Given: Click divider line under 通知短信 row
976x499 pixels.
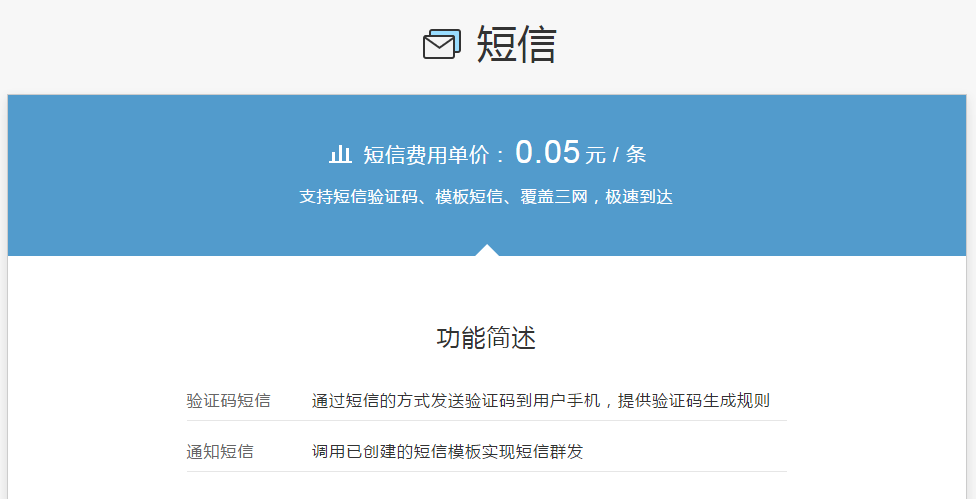Looking at the screenshot, I should [487, 472].
